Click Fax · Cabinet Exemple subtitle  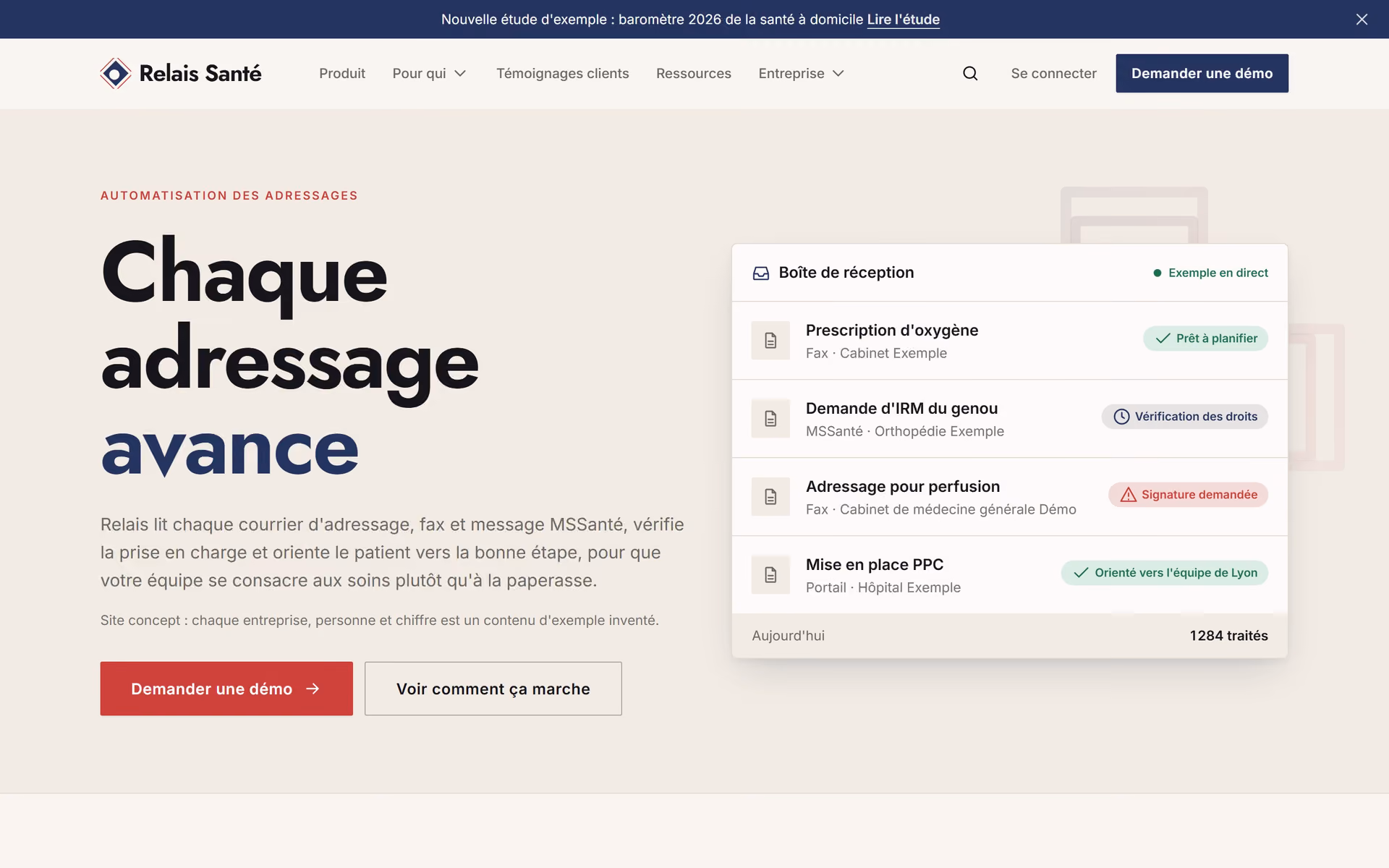pos(876,353)
